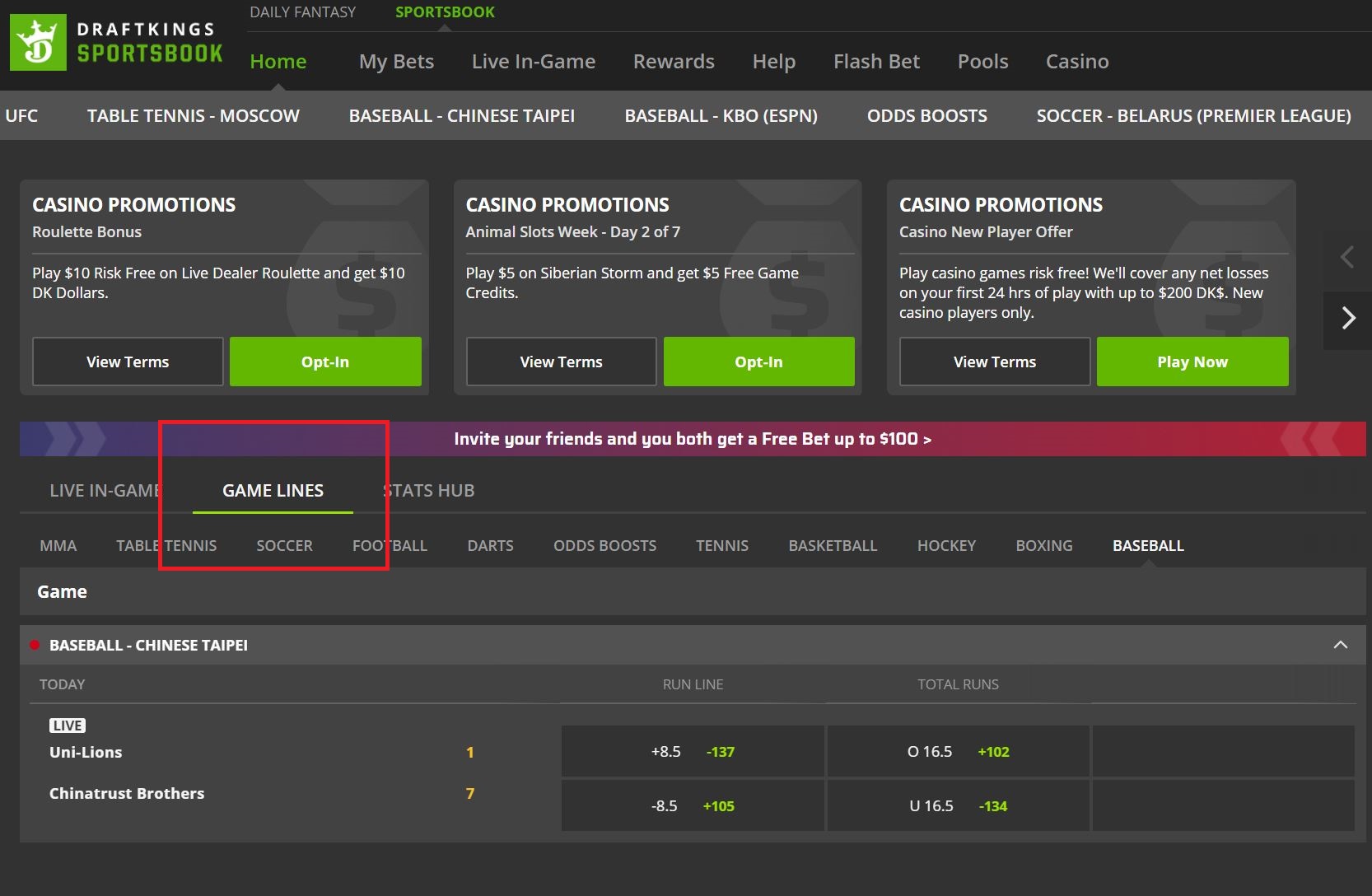The height and width of the screenshot is (896, 1372).
Task: Select the Sportsbook top tab
Action: point(445,12)
